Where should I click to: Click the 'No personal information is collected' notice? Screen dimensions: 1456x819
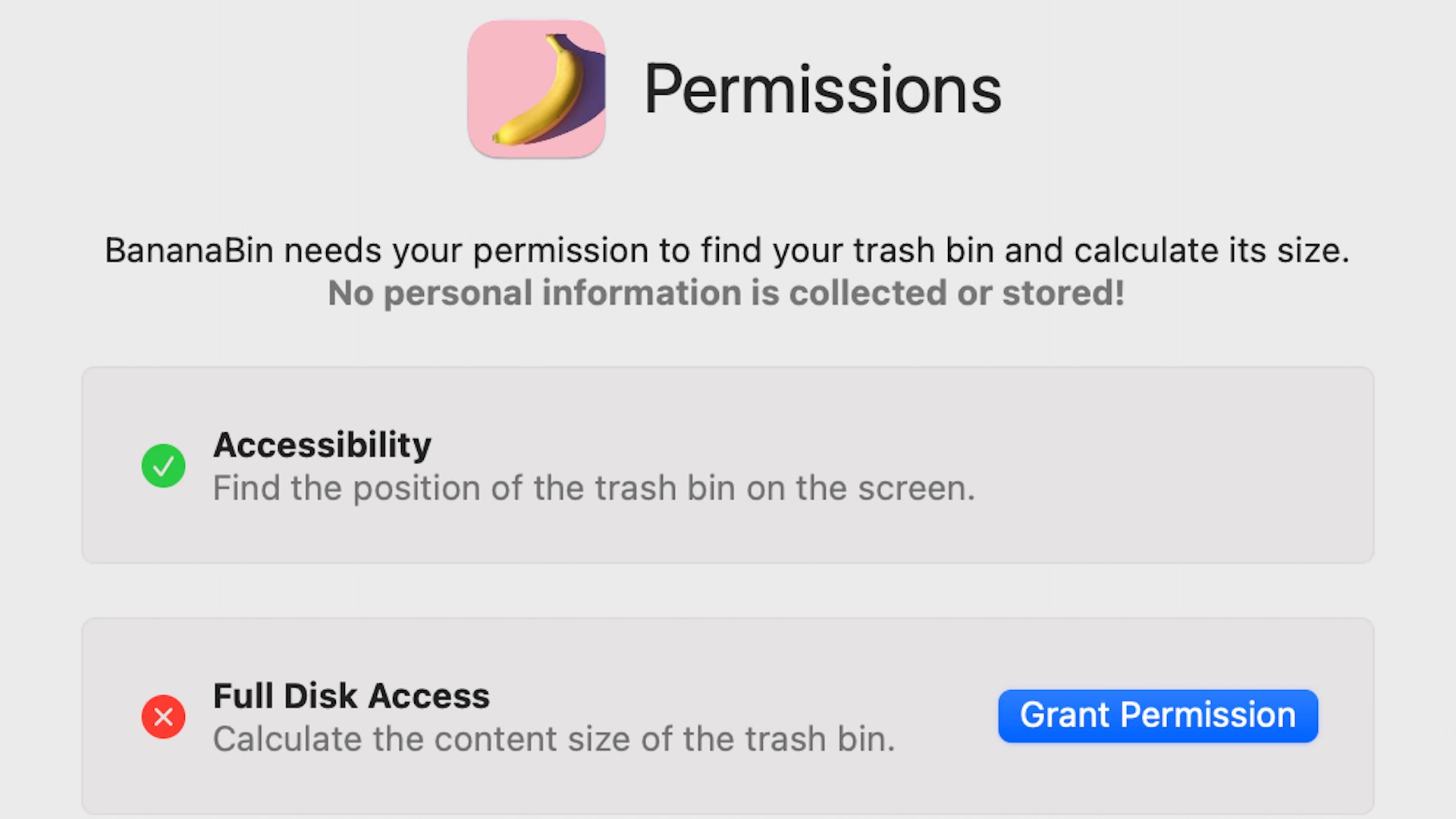click(x=726, y=293)
